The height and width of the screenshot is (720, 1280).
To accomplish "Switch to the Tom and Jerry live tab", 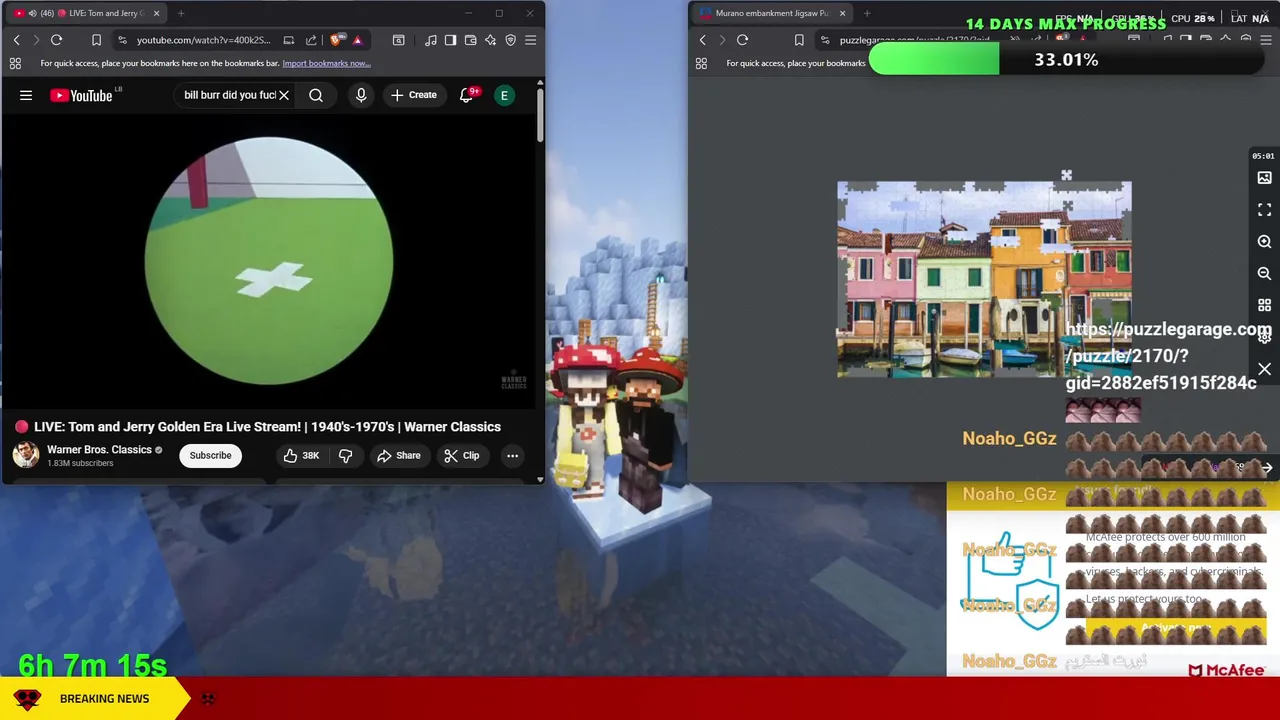I will click(x=85, y=13).
